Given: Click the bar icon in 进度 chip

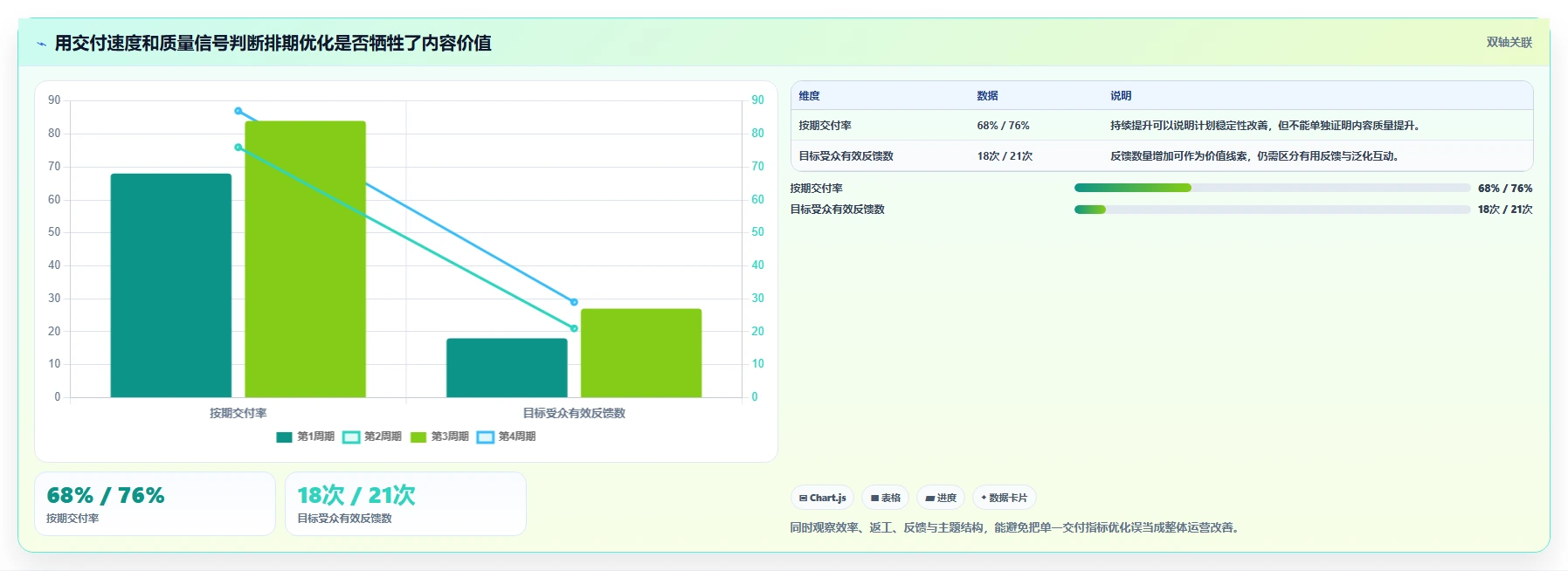Looking at the screenshot, I should tap(930, 498).
